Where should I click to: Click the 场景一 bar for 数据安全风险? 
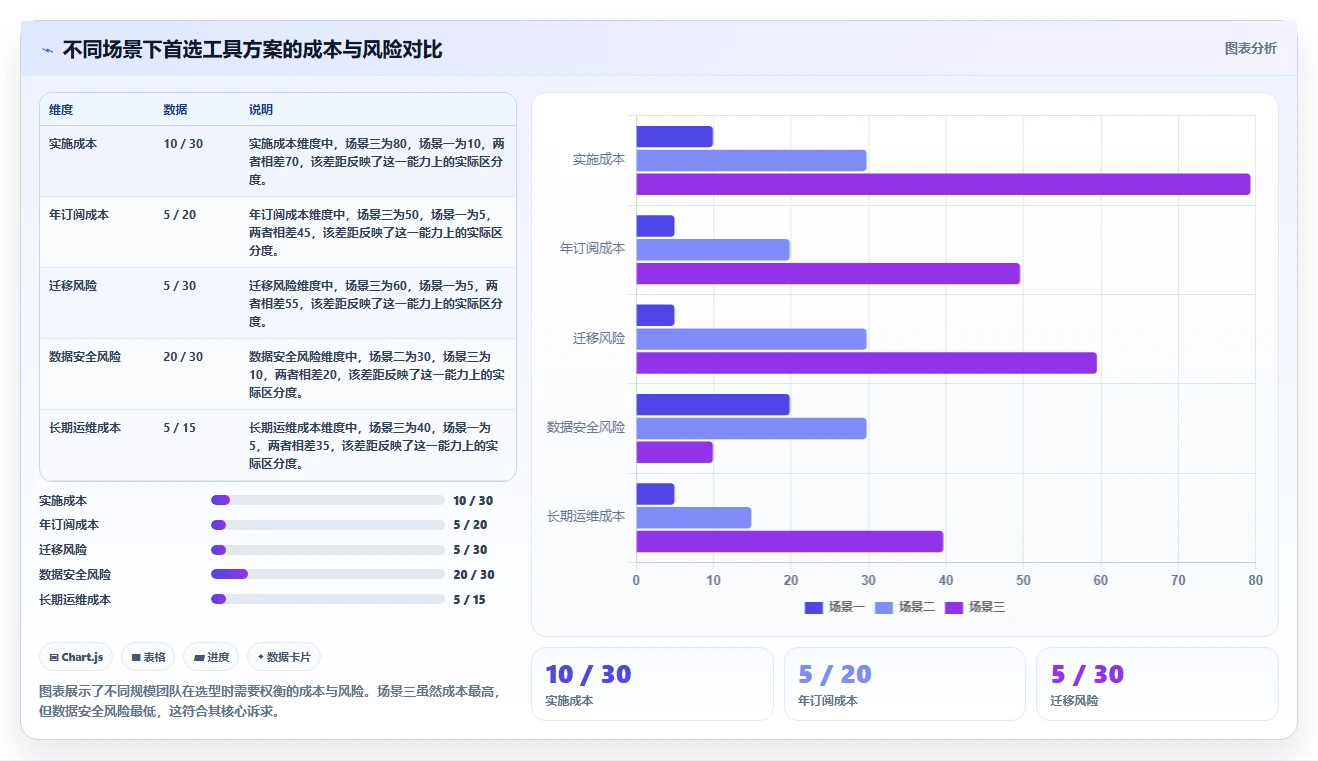coord(713,404)
